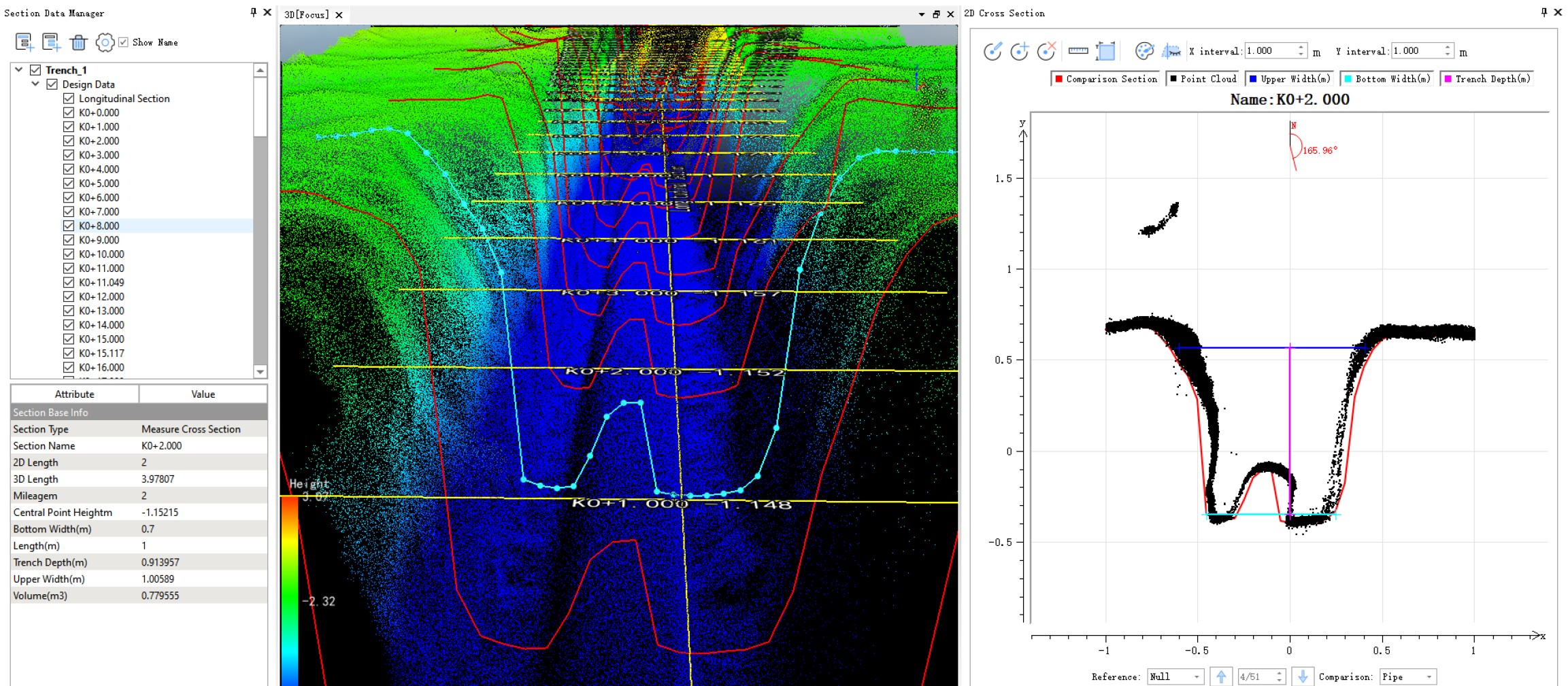Select the K0+12.000 section in the tree
The height and width of the screenshot is (686, 1568).
101,297
